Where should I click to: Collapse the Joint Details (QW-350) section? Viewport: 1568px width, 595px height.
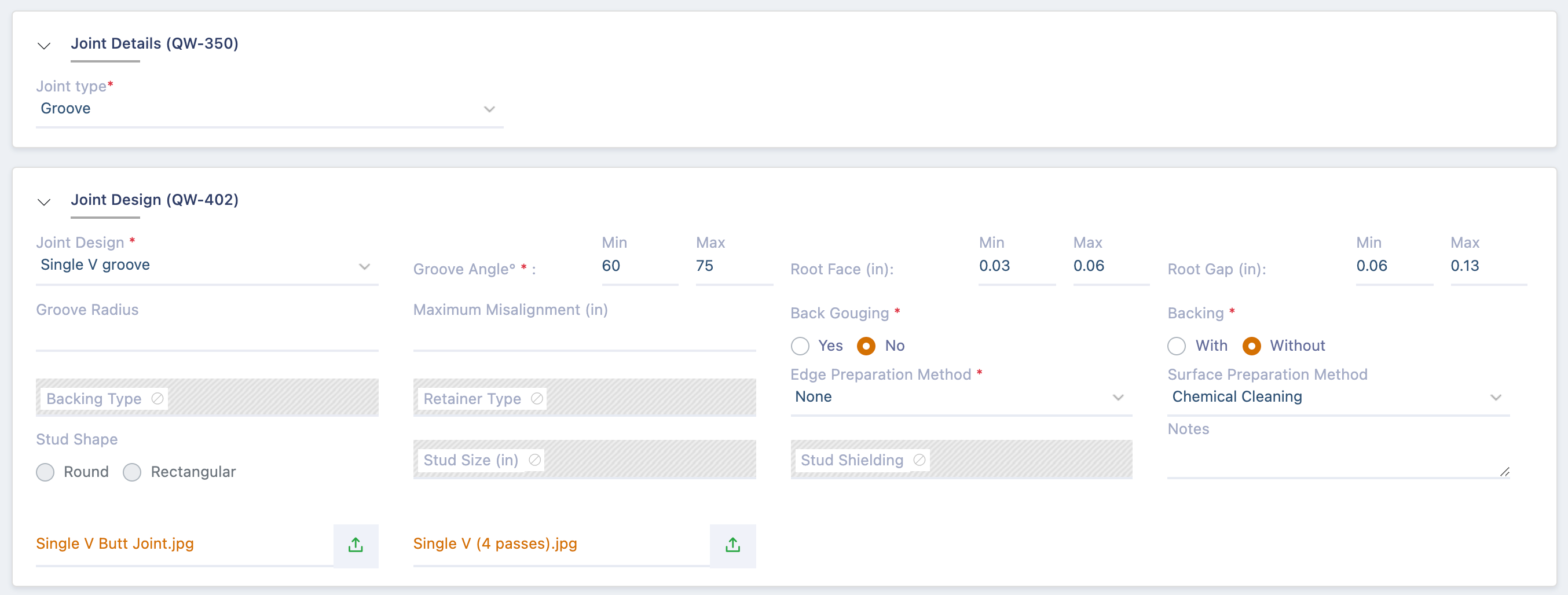click(44, 46)
